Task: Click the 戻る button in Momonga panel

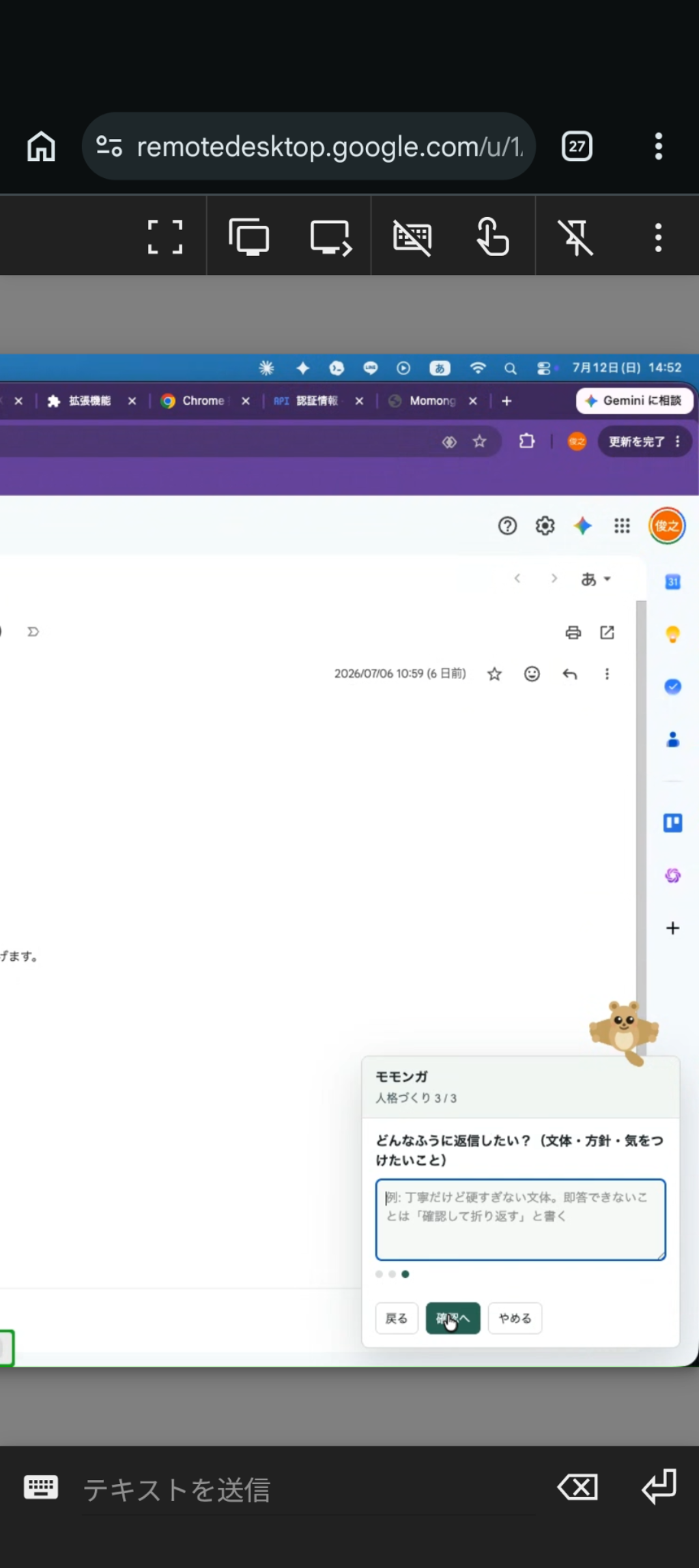Action: 397,1318
